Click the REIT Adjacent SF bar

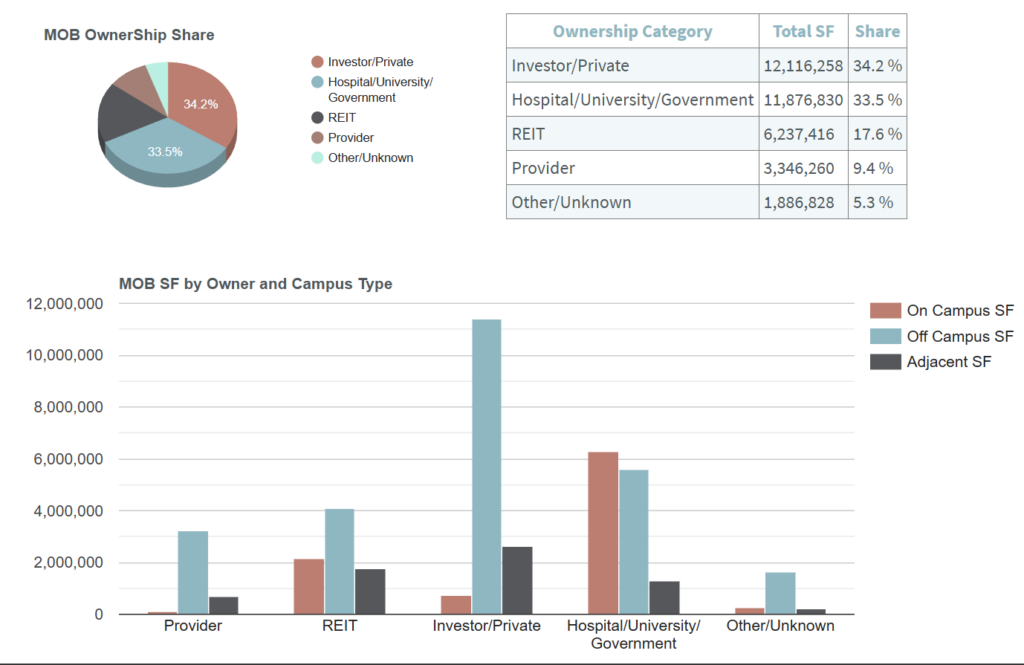click(370, 591)
